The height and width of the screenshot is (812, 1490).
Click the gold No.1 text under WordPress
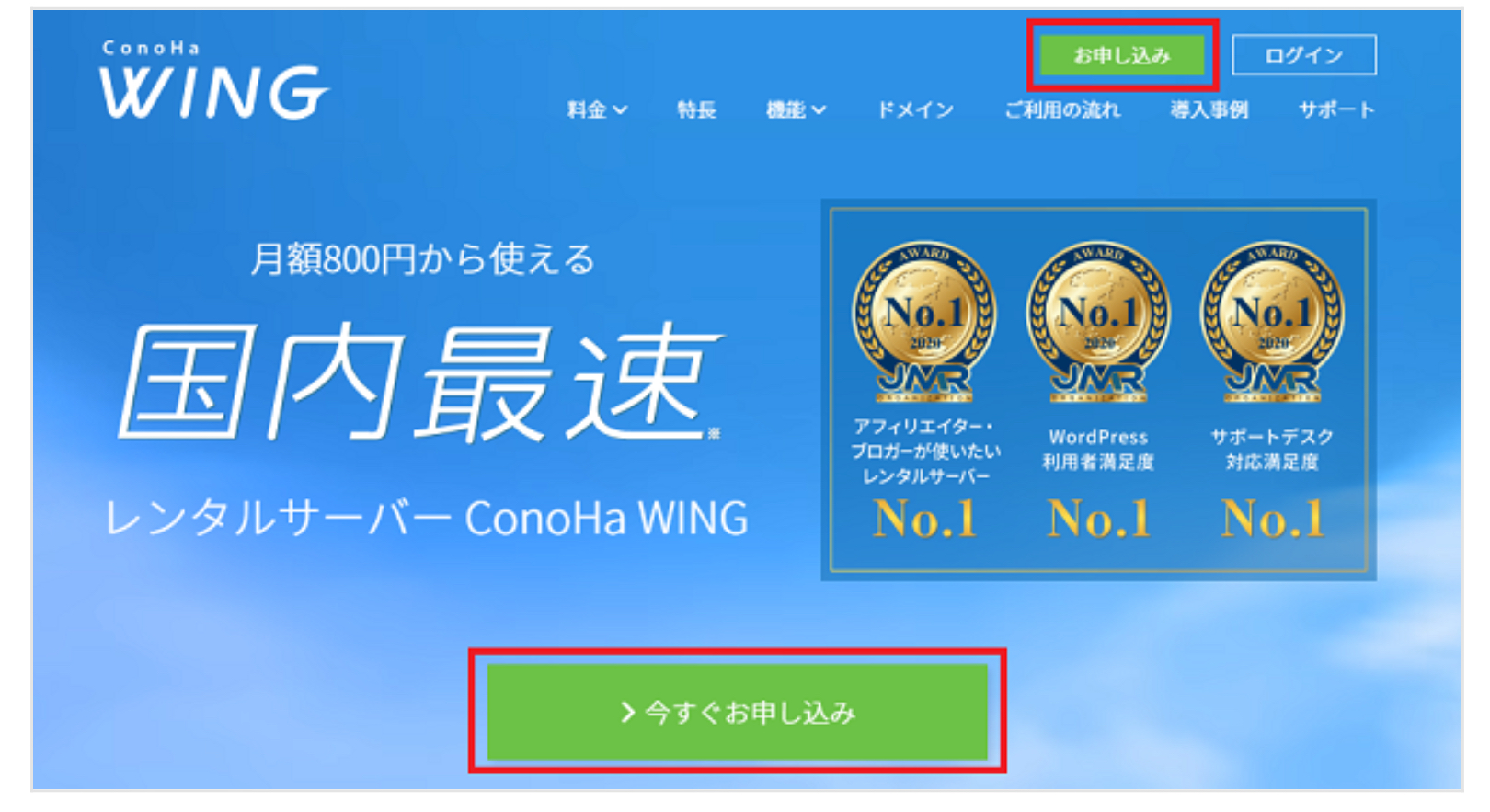[1098, 519]
